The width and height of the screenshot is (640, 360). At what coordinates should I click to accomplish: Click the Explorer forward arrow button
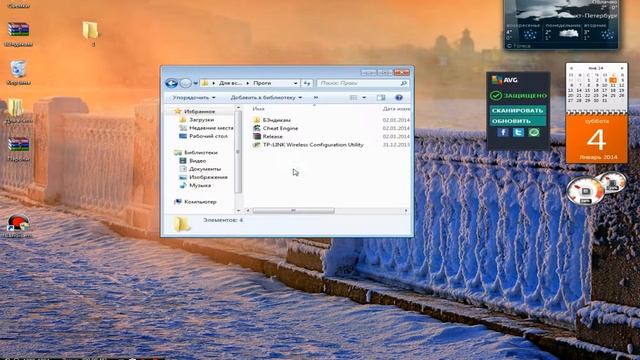coord(185,83)
